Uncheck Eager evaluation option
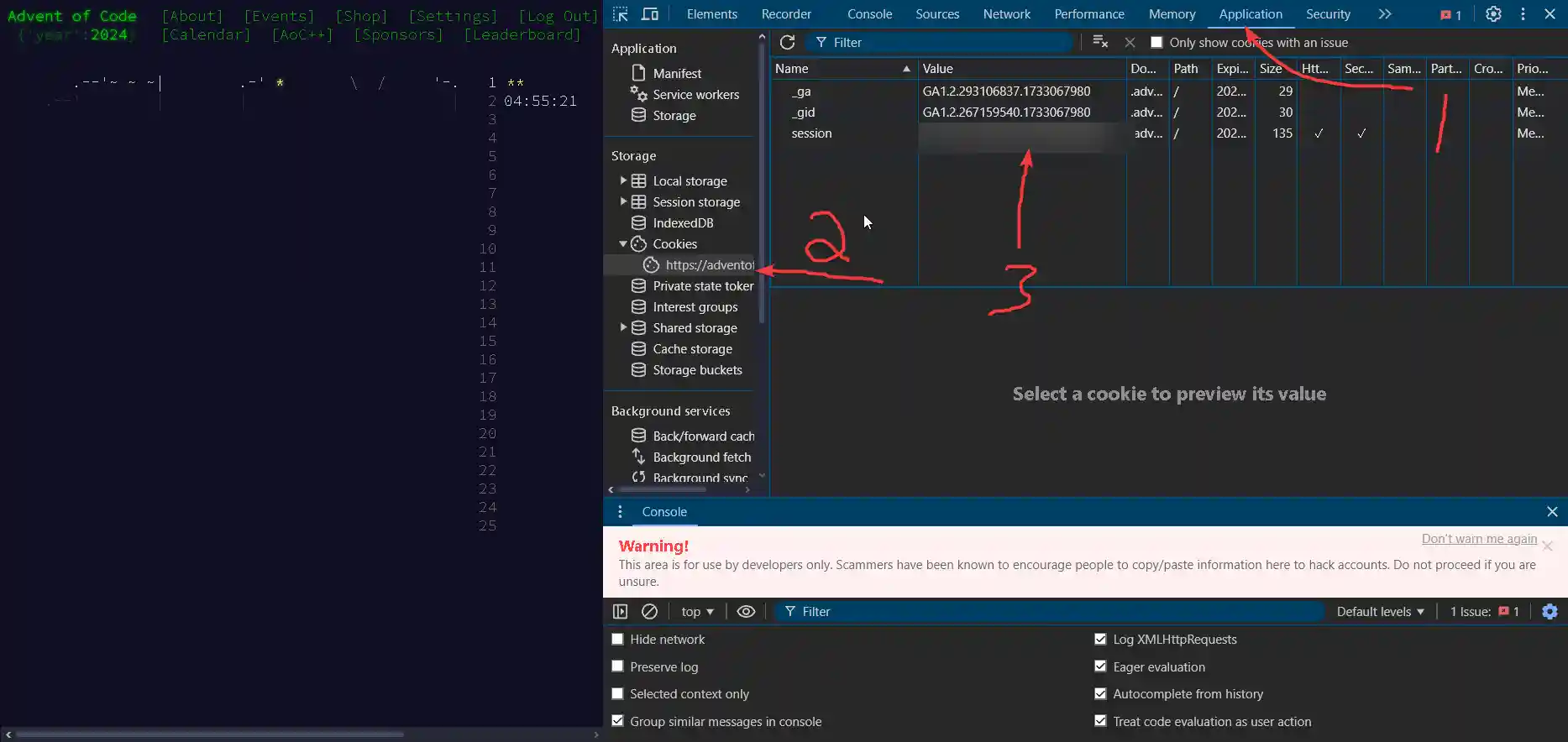 click(1100, 666)
